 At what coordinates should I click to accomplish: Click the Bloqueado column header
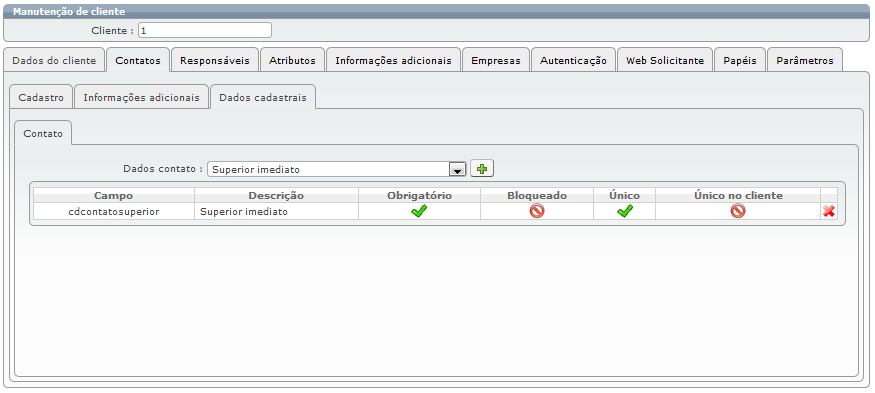click(x=537, y=195)
